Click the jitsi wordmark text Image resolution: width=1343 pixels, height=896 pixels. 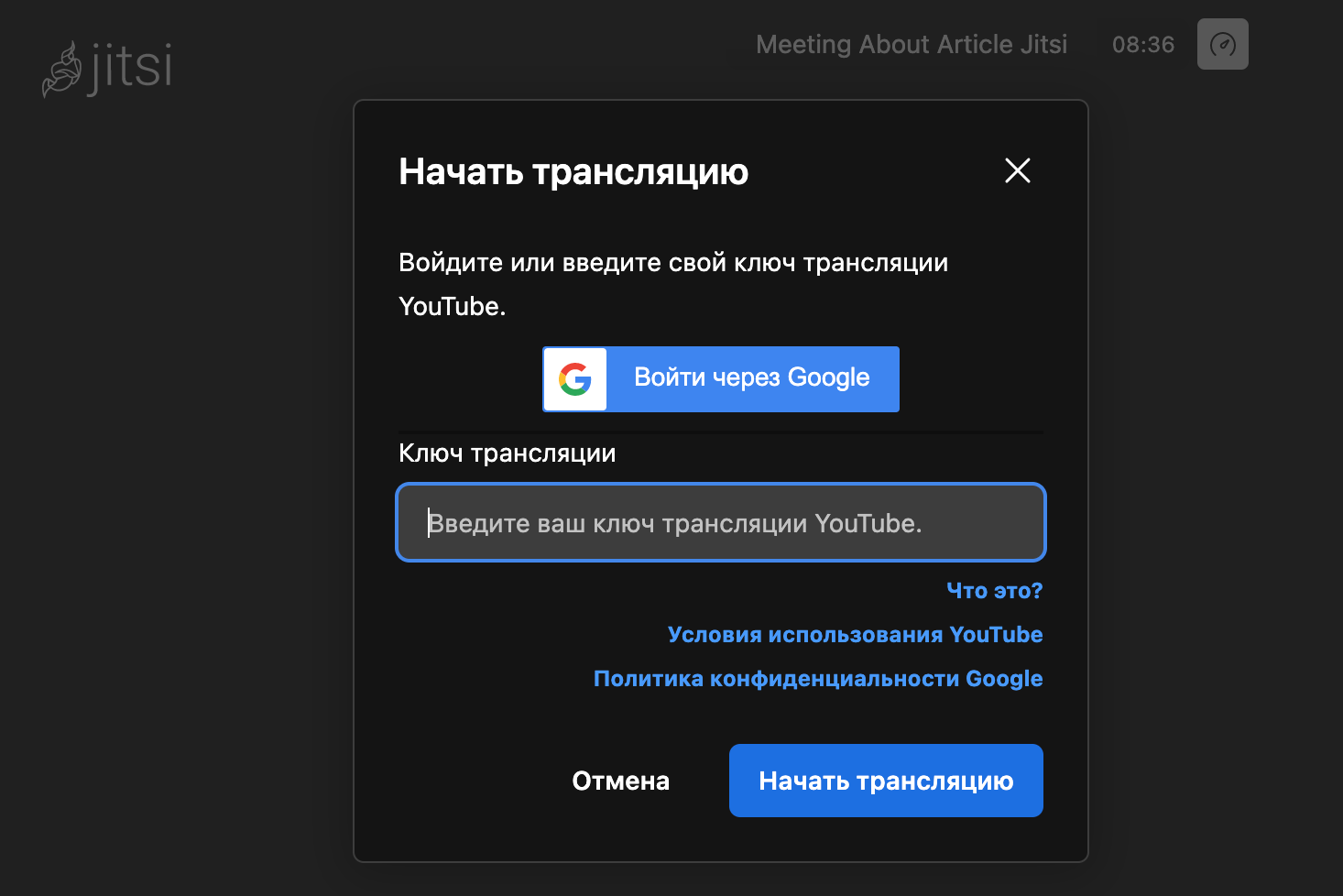coord(131,68)
